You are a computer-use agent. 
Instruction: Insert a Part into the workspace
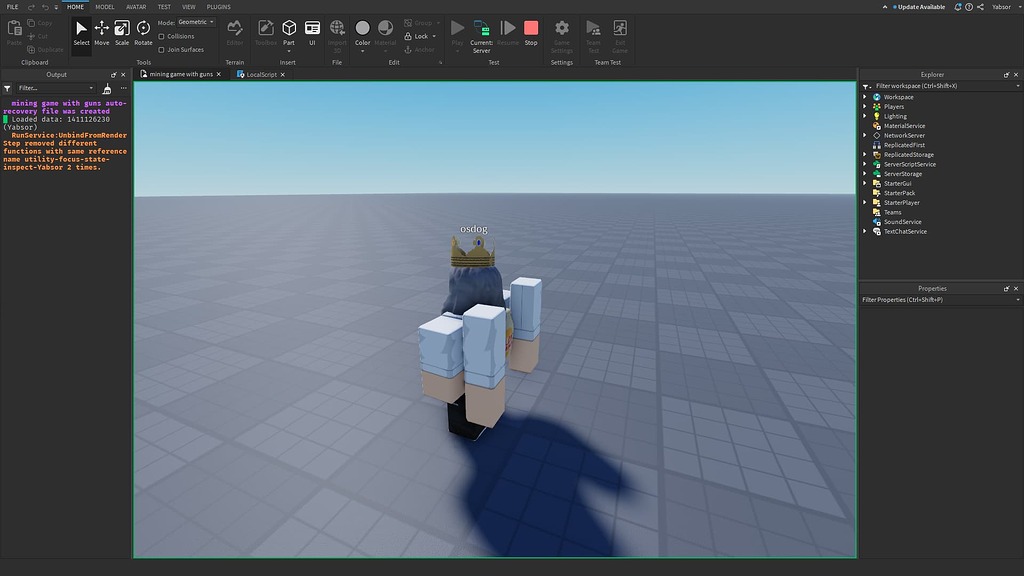click(288, 30)
